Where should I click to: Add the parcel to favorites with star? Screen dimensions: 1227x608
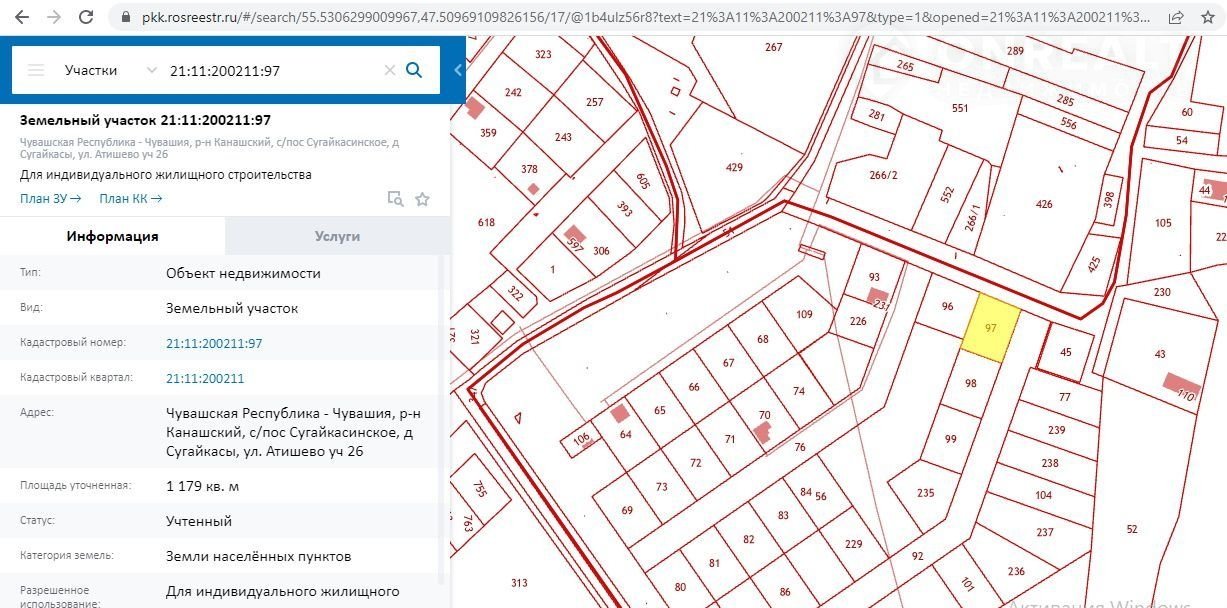pos(422,199)
